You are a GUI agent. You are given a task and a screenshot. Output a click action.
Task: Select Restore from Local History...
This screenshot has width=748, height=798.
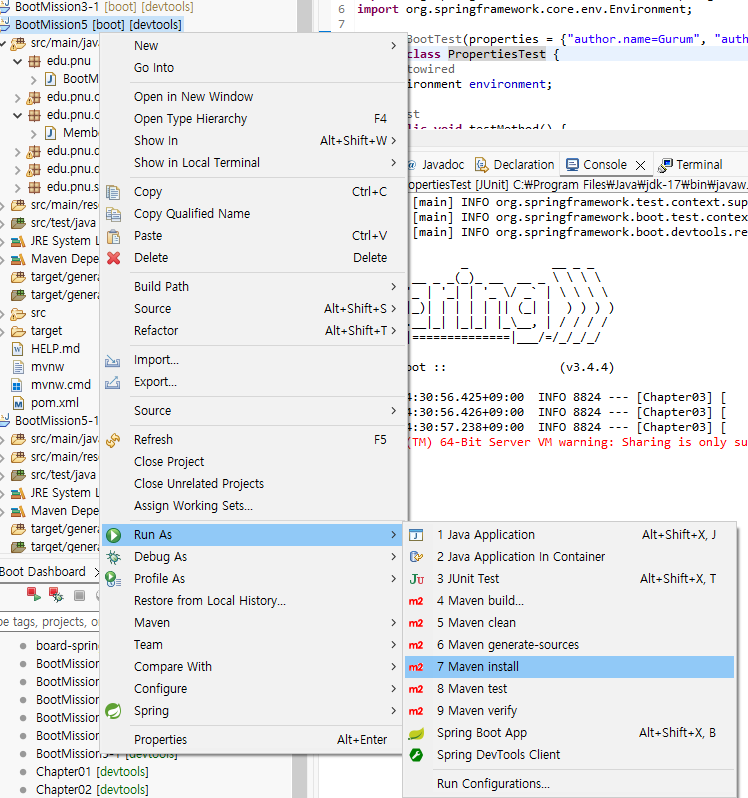(254, 601)
